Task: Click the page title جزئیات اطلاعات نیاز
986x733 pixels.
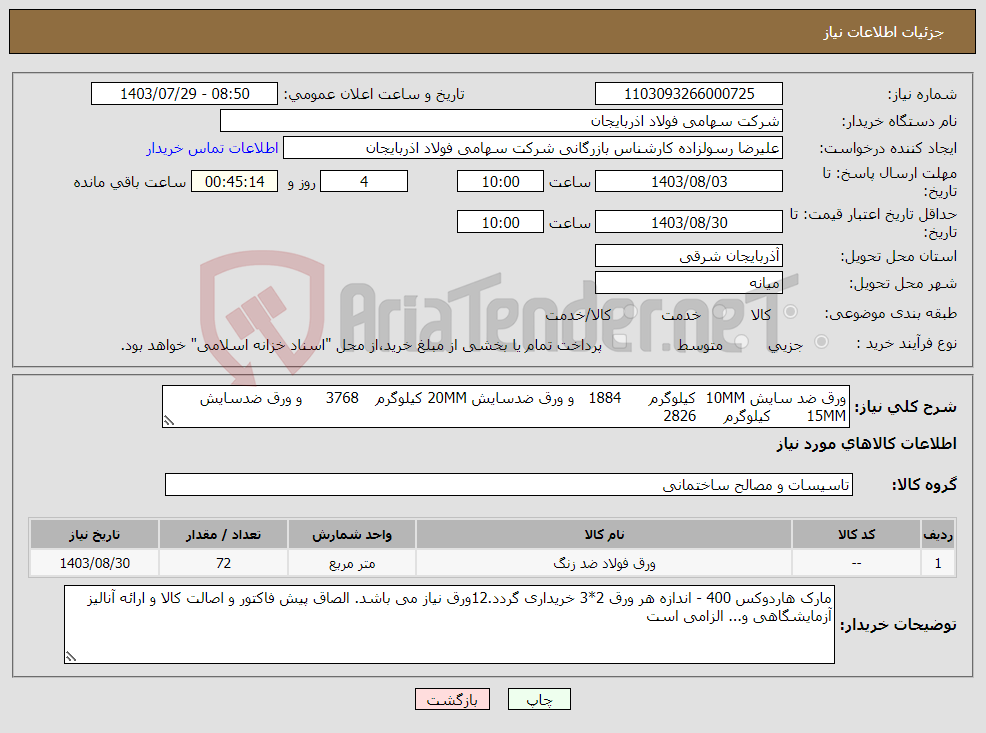Action: (x=884, y=32)
